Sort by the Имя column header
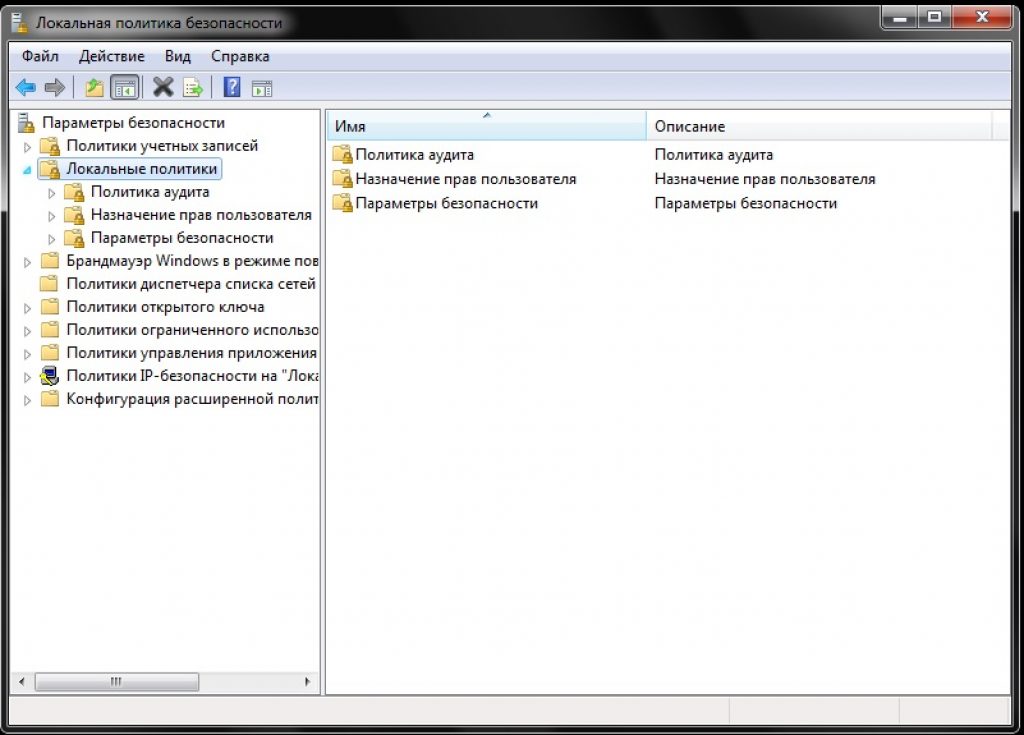1024x735 pixels. click(486, 125)
